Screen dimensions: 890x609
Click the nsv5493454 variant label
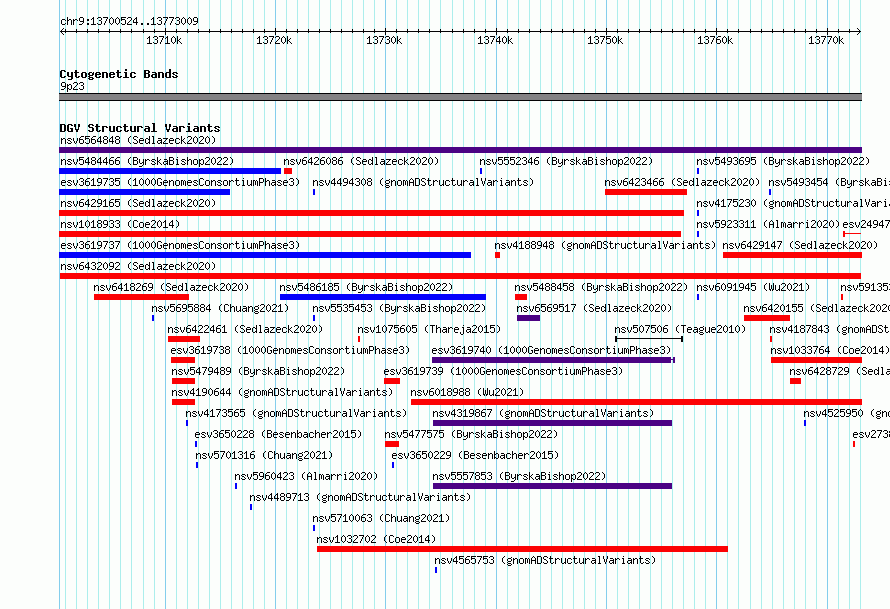tap(829, 182)
